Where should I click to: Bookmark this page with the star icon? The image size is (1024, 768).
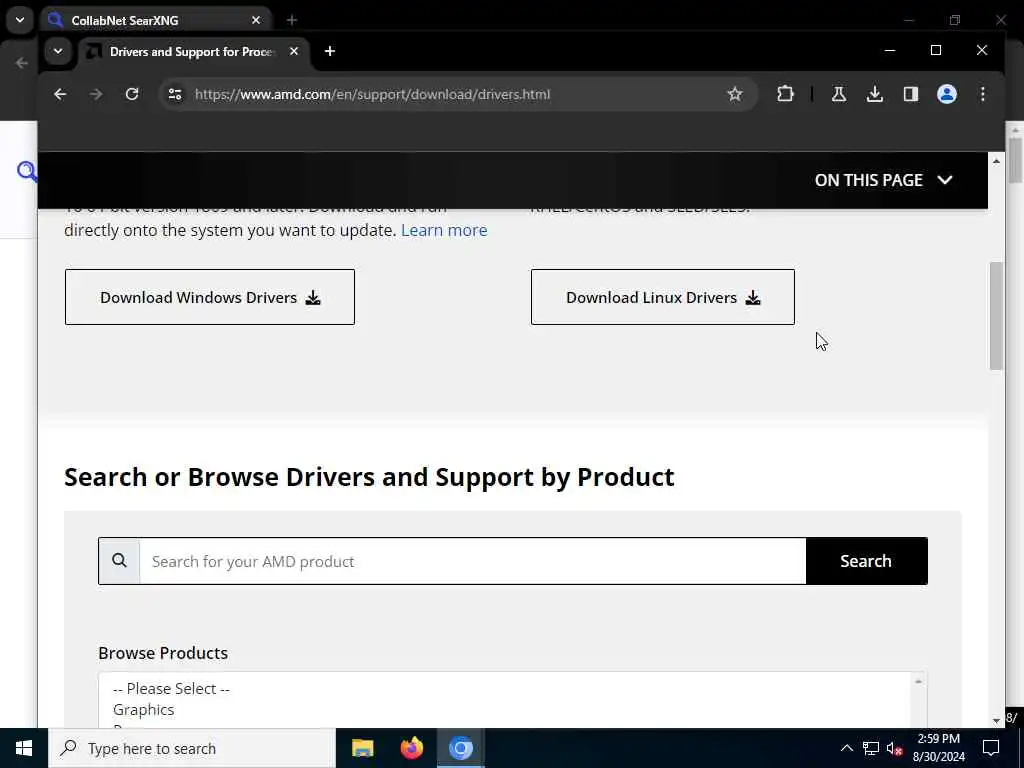[735, 94]
